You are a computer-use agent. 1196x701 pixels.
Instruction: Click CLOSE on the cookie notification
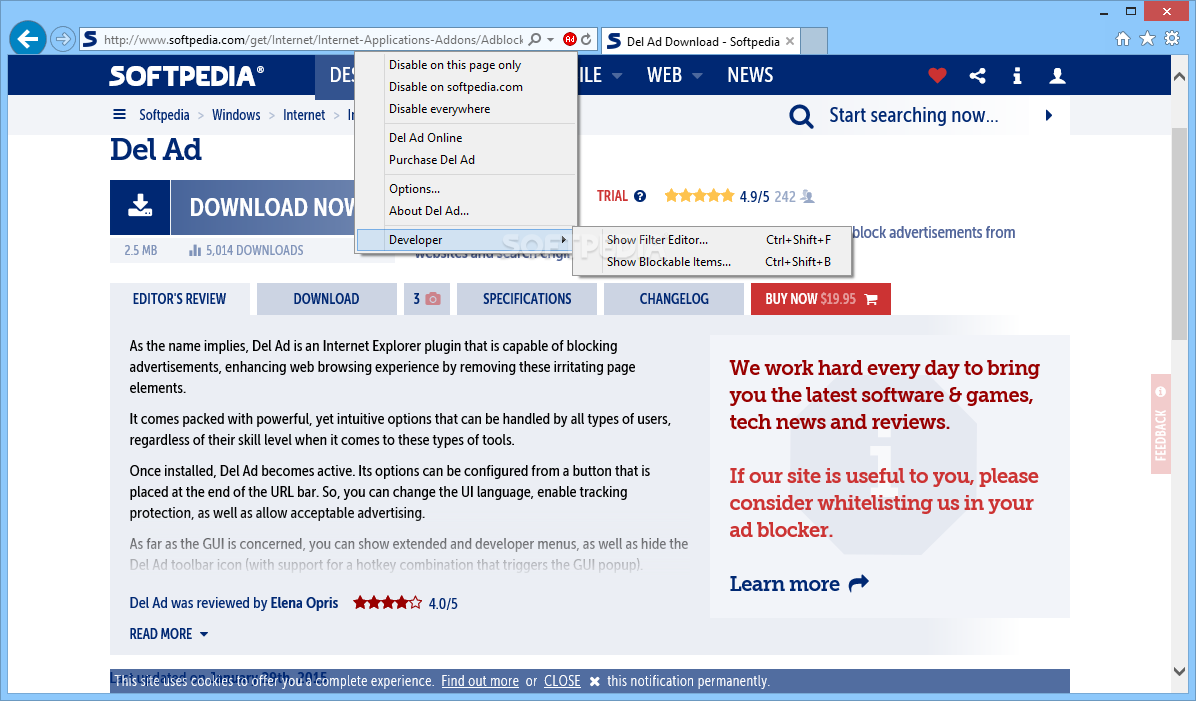(562, 681)
